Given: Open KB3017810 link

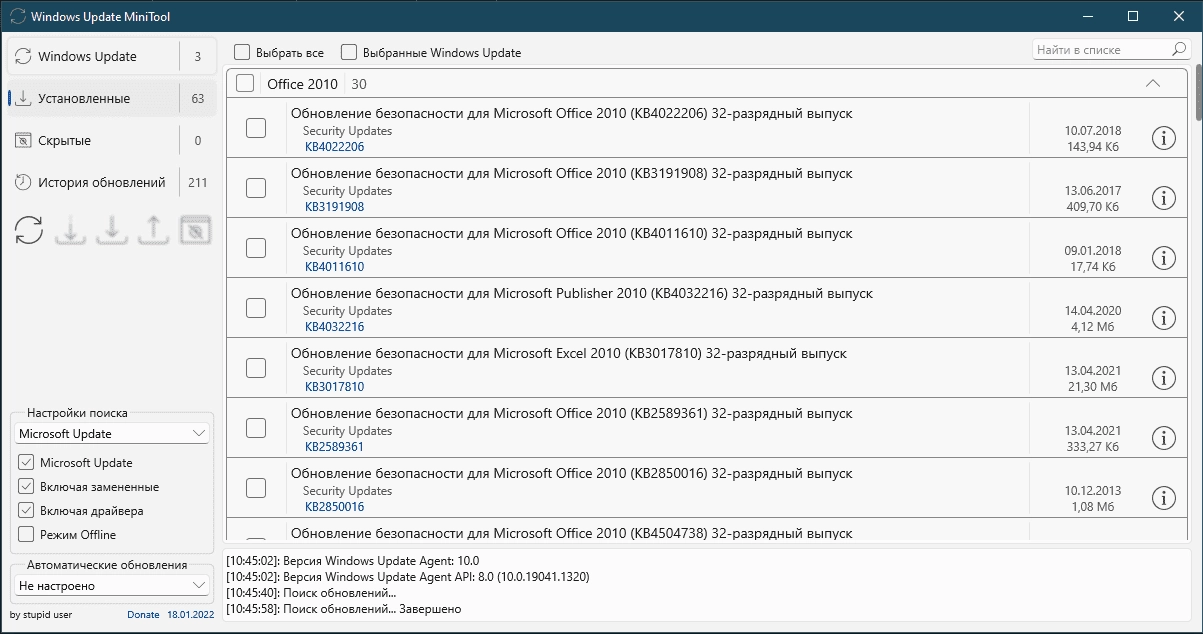Looking at the screenshot, I should [335, 387].
